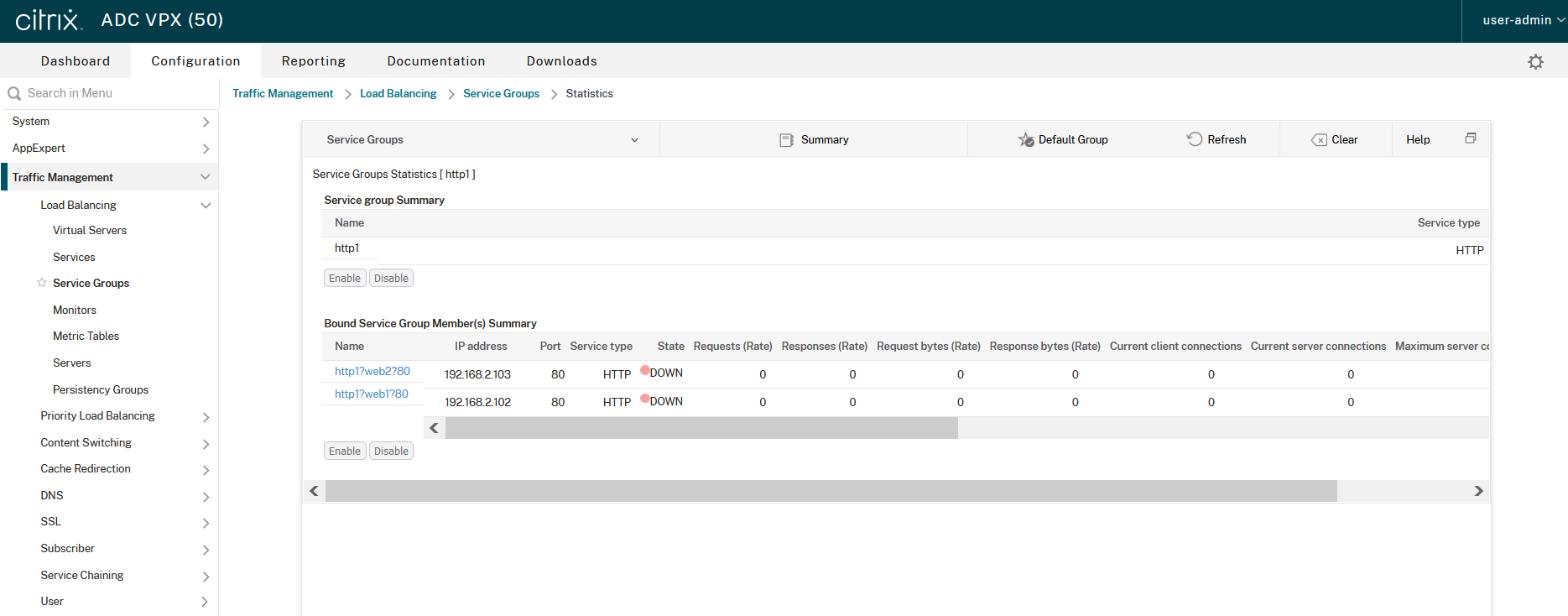This screenshot has width=1568, height=616.
Task: Click the Clear icon in toolbar
Action: (1319, 140)
